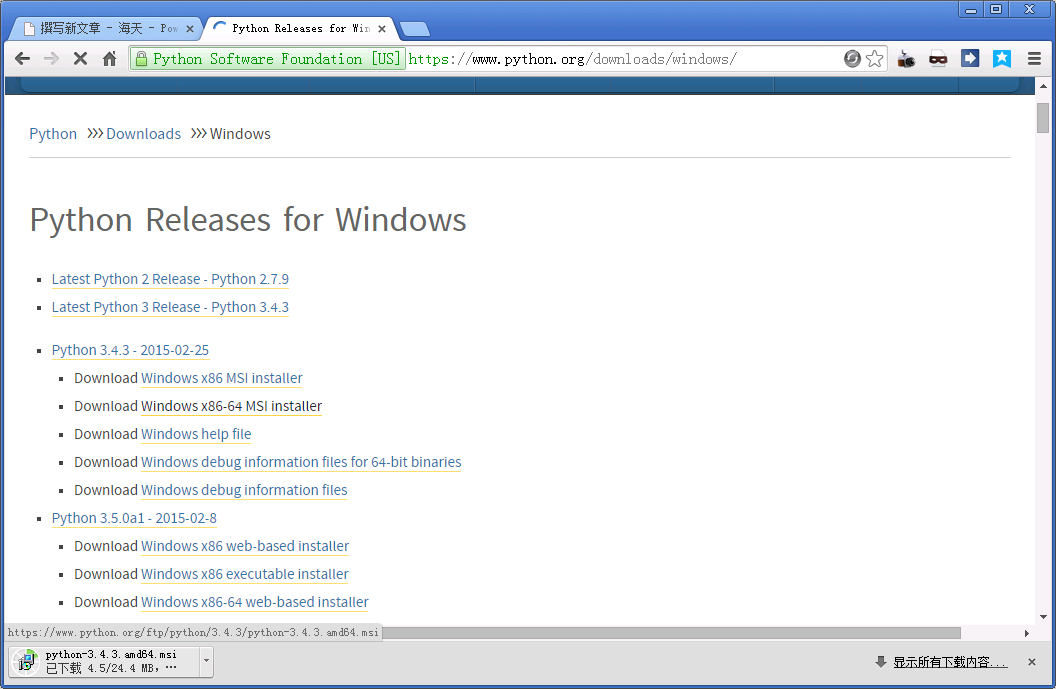Bookmark this page with the star
Image resolution: width=1056 pixels, height=689 pixels.
tap(874, 59)
